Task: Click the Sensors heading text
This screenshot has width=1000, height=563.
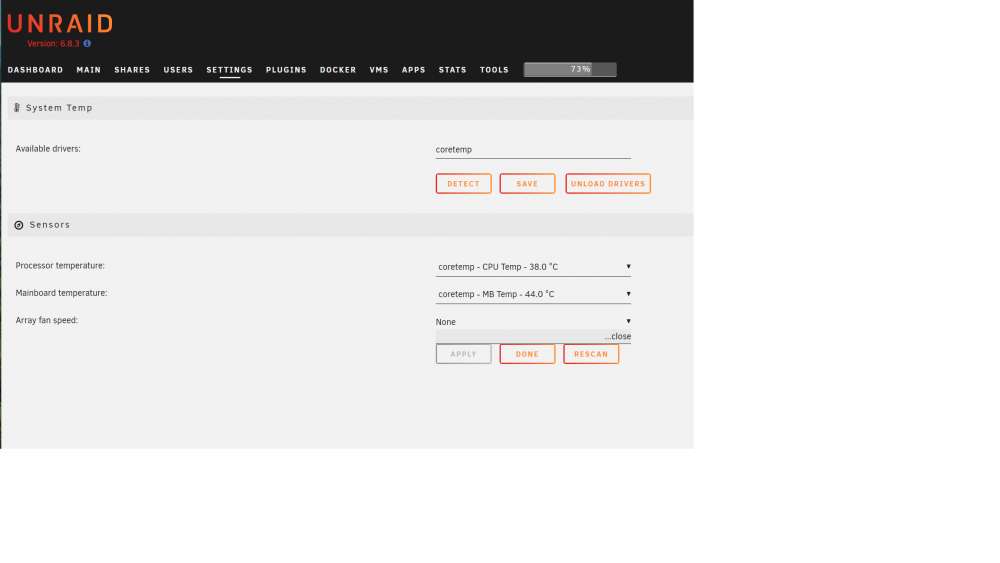Action: coord(50,225)
